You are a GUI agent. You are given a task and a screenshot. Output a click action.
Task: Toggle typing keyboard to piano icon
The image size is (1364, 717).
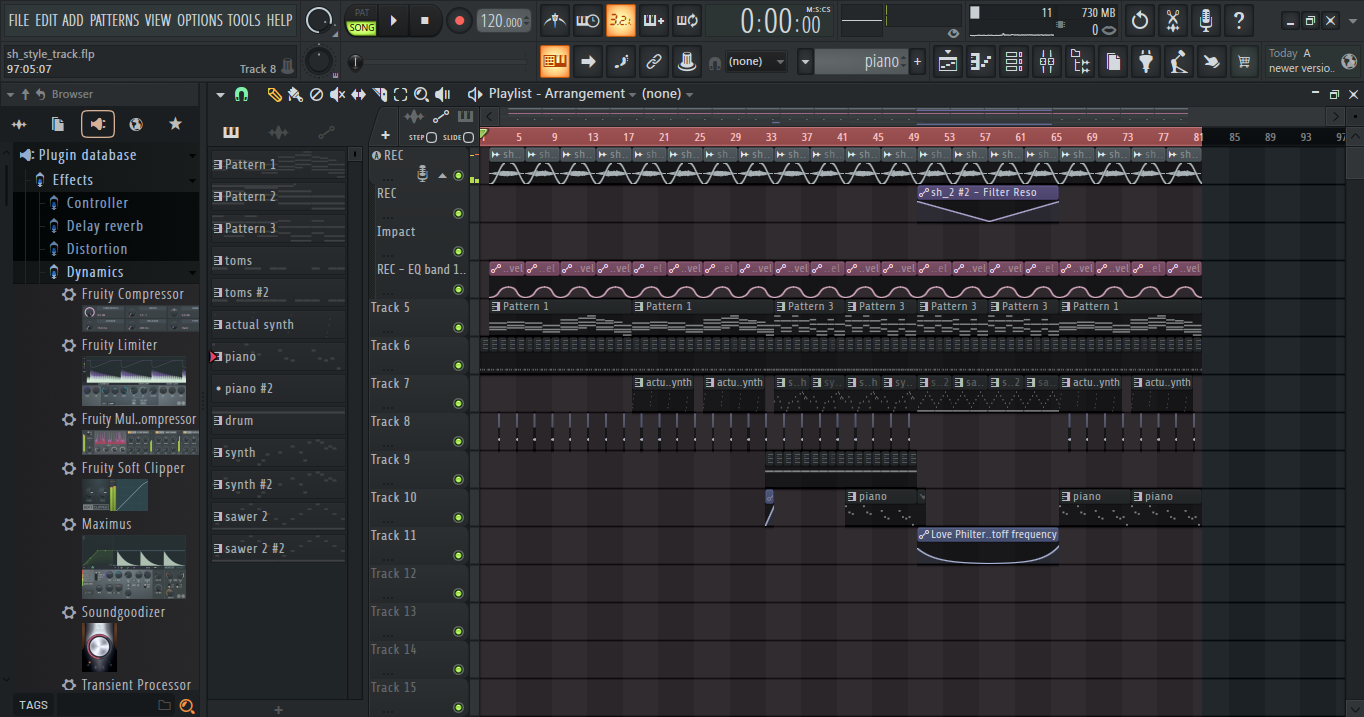coord(555,62)
